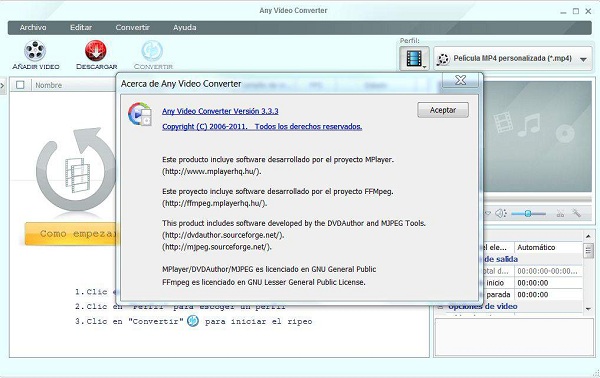Screen dimensions: 600x378
Task: Click the settings scrollbar down arrow
Action: click(x=588, y=309)
